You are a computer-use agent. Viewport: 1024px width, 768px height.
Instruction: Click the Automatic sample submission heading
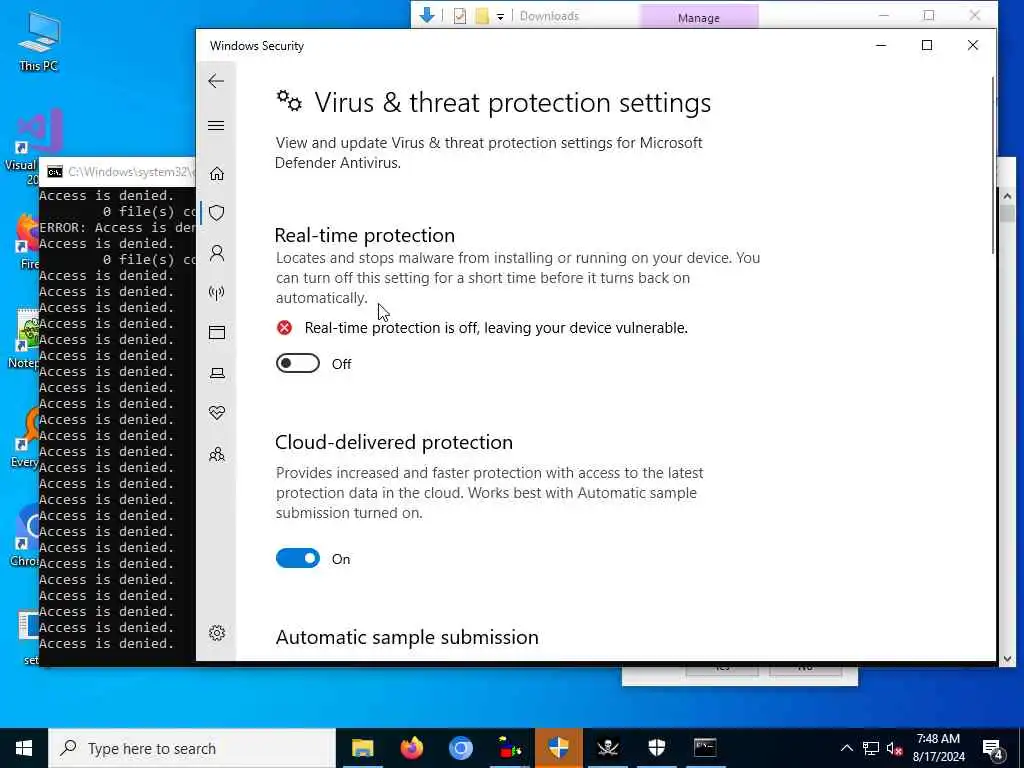click(x=407, y=637)
